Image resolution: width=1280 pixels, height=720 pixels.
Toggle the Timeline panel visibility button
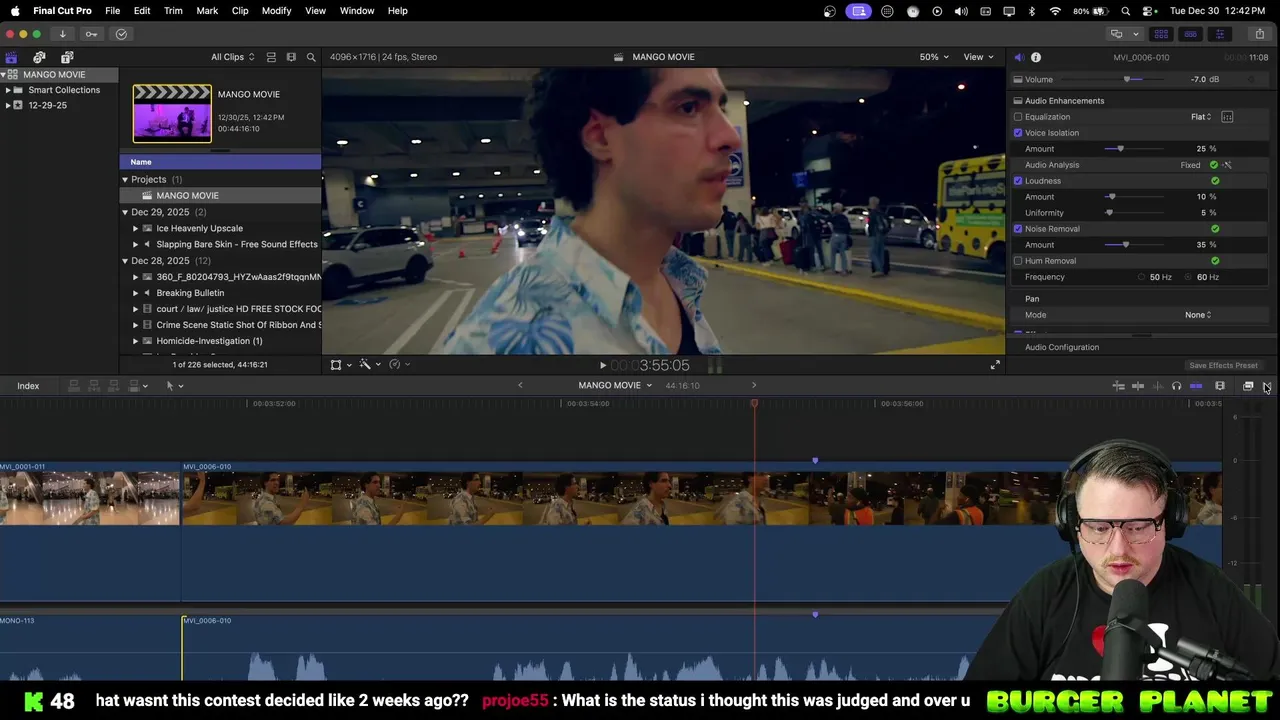1190,34
